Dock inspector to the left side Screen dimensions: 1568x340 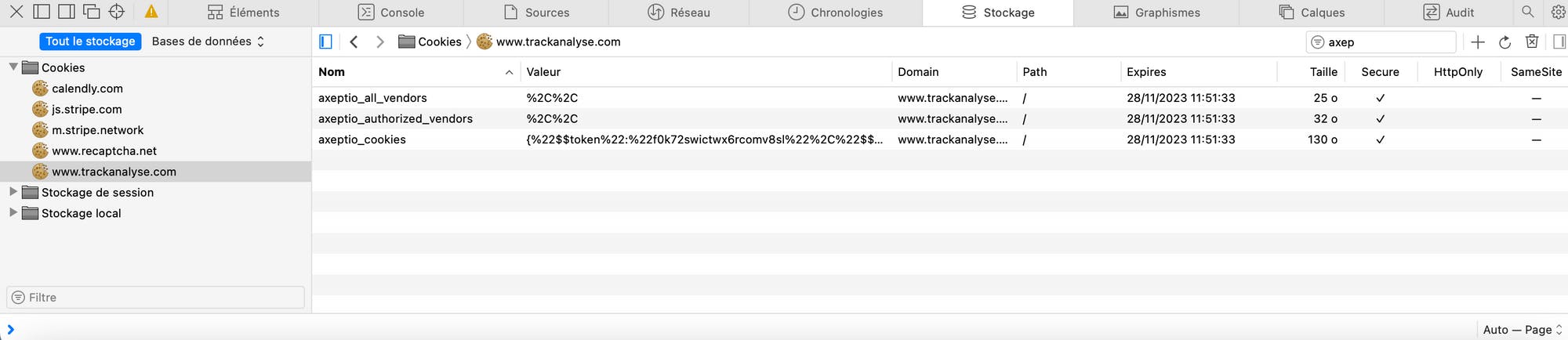[42, 12]
